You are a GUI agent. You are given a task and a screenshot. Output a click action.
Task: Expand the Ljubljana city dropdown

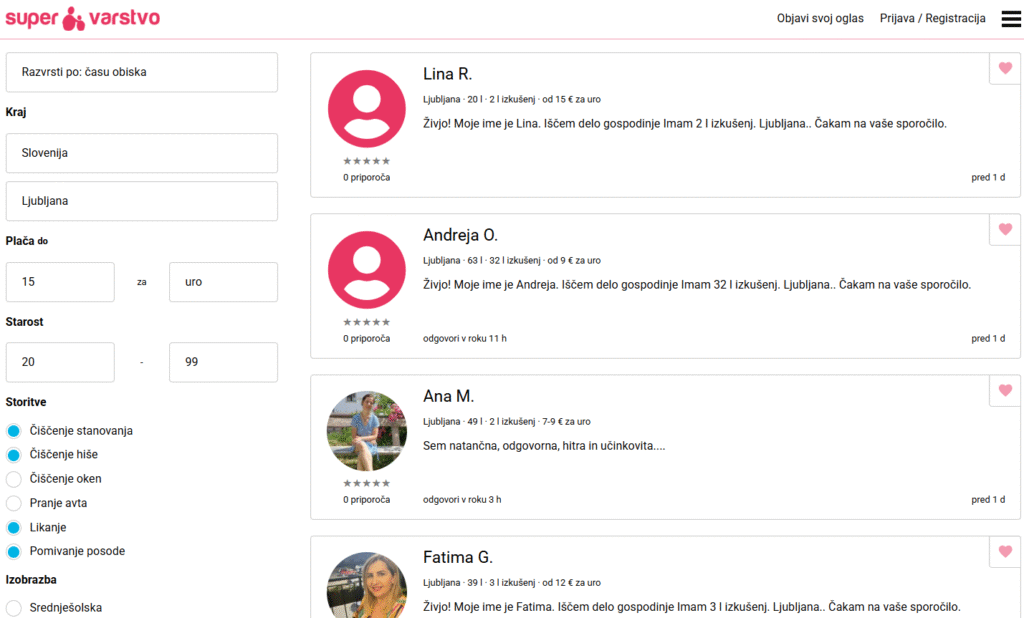(142, 201)
